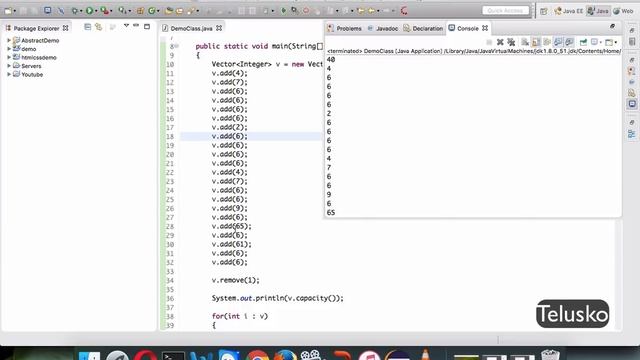
Task: Open the Open Console dropdown arrow
Action: [615, 42]
